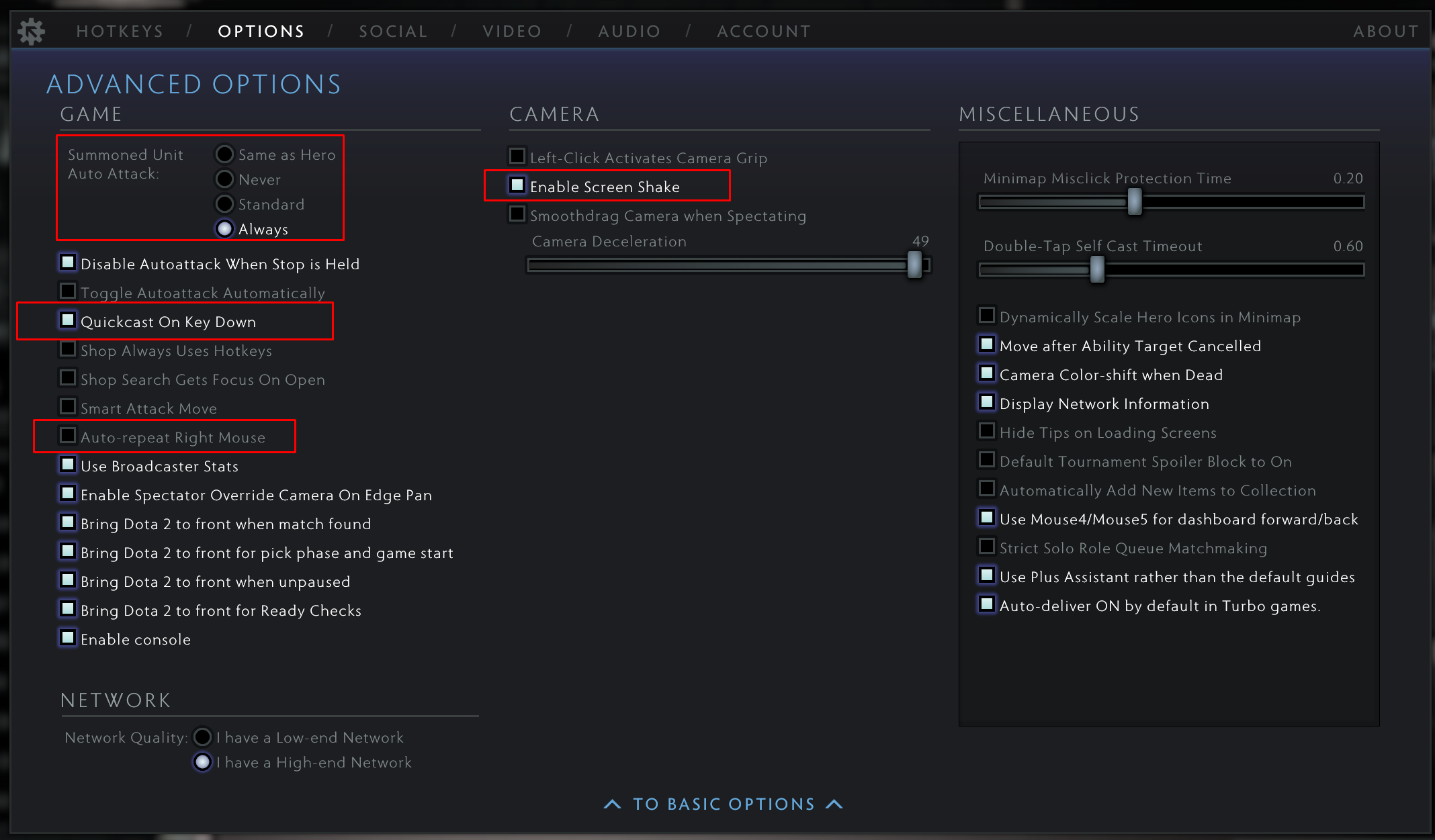This screenshot has height=840, width=1435.
Task: Click the gear settings icon
Action: pos(31,30)
